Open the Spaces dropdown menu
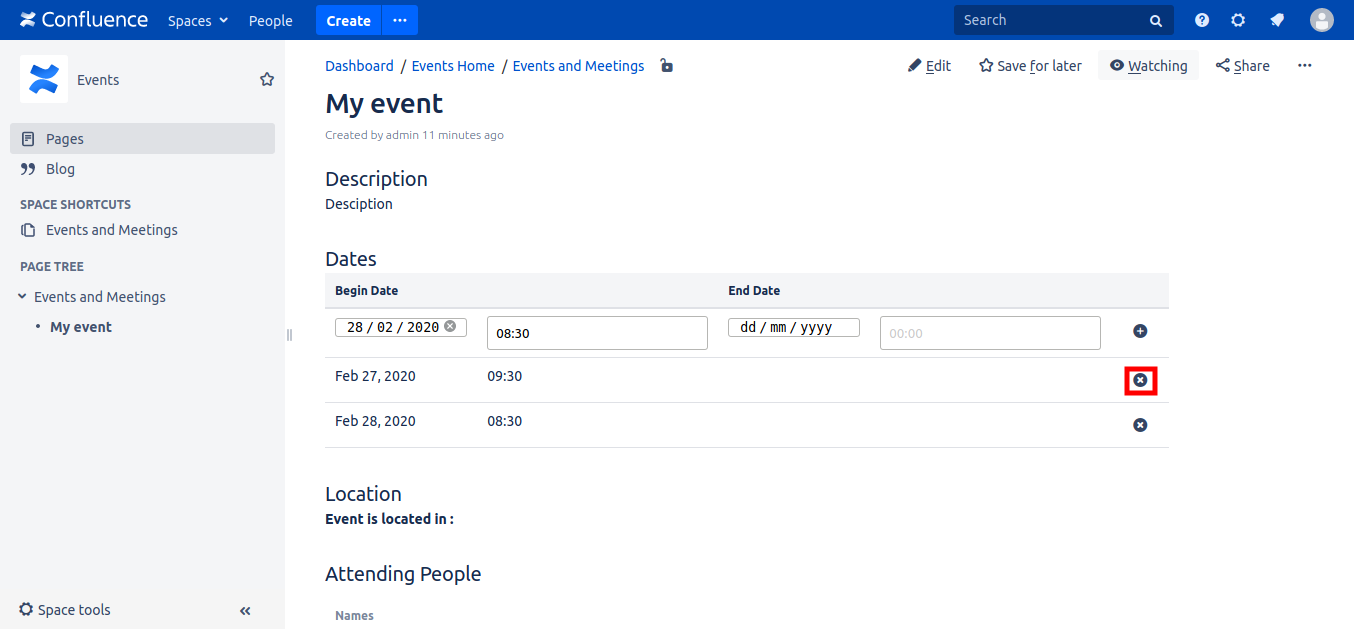The image size is (1354, 629). click(198, 20)
